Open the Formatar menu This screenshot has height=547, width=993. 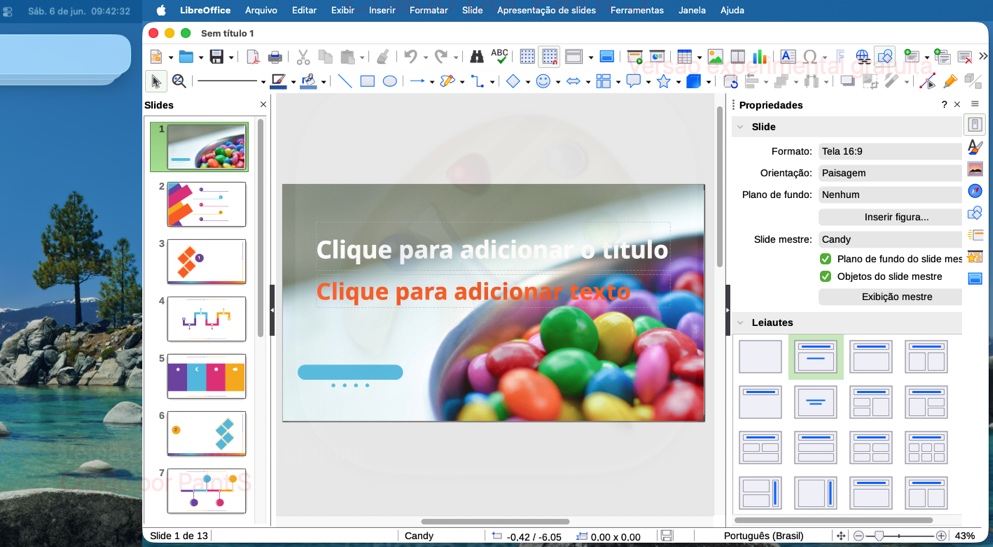click(428, 10)
